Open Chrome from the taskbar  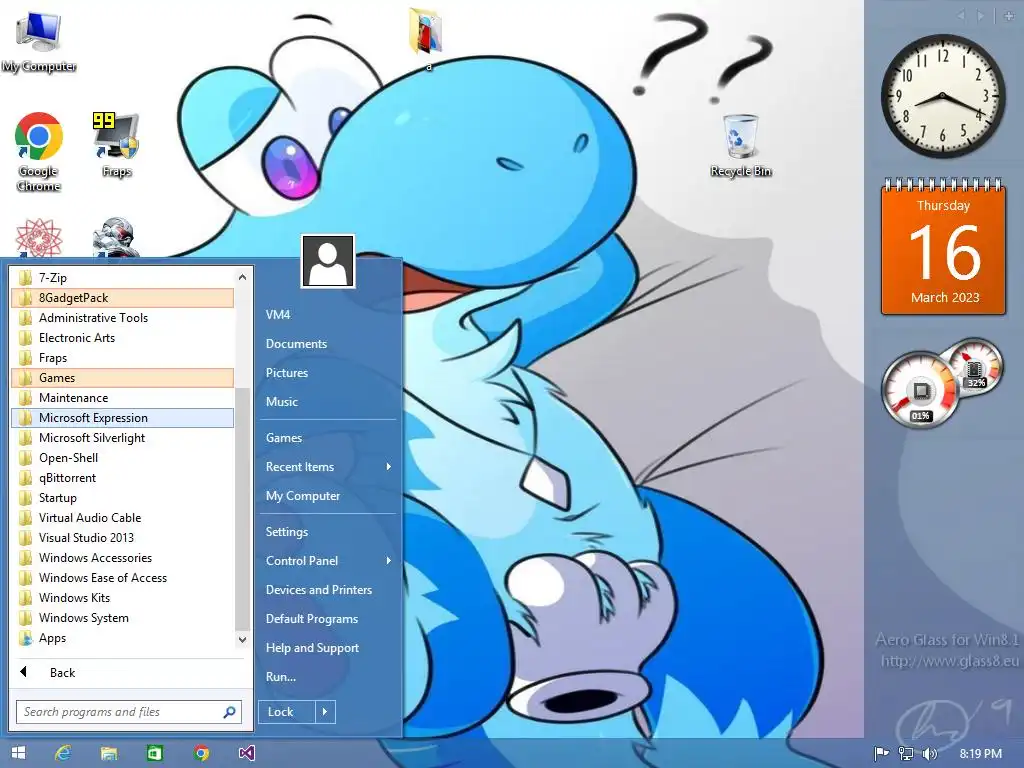(x=201, y=753)
